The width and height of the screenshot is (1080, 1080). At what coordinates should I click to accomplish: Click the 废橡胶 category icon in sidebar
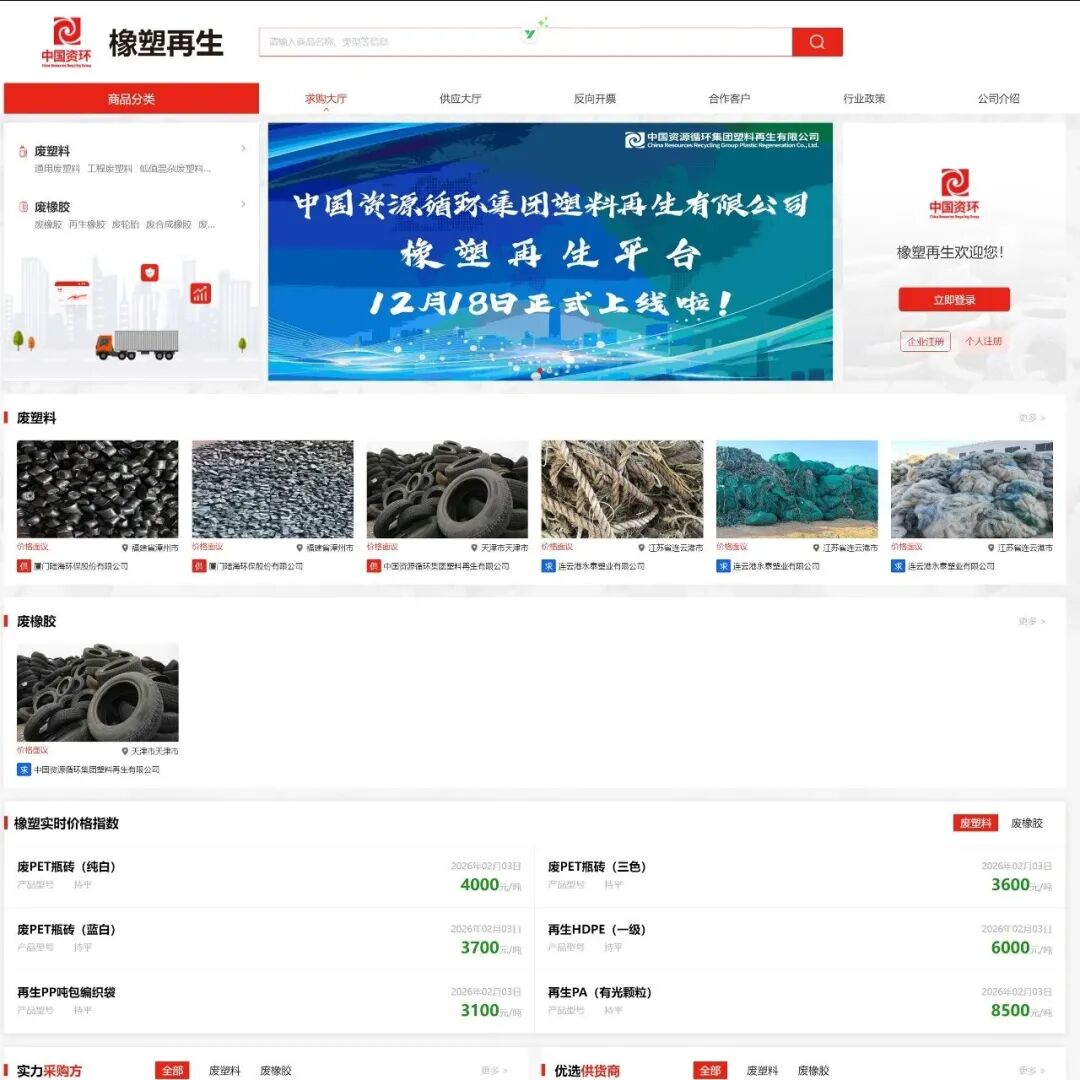click(23, 207)
